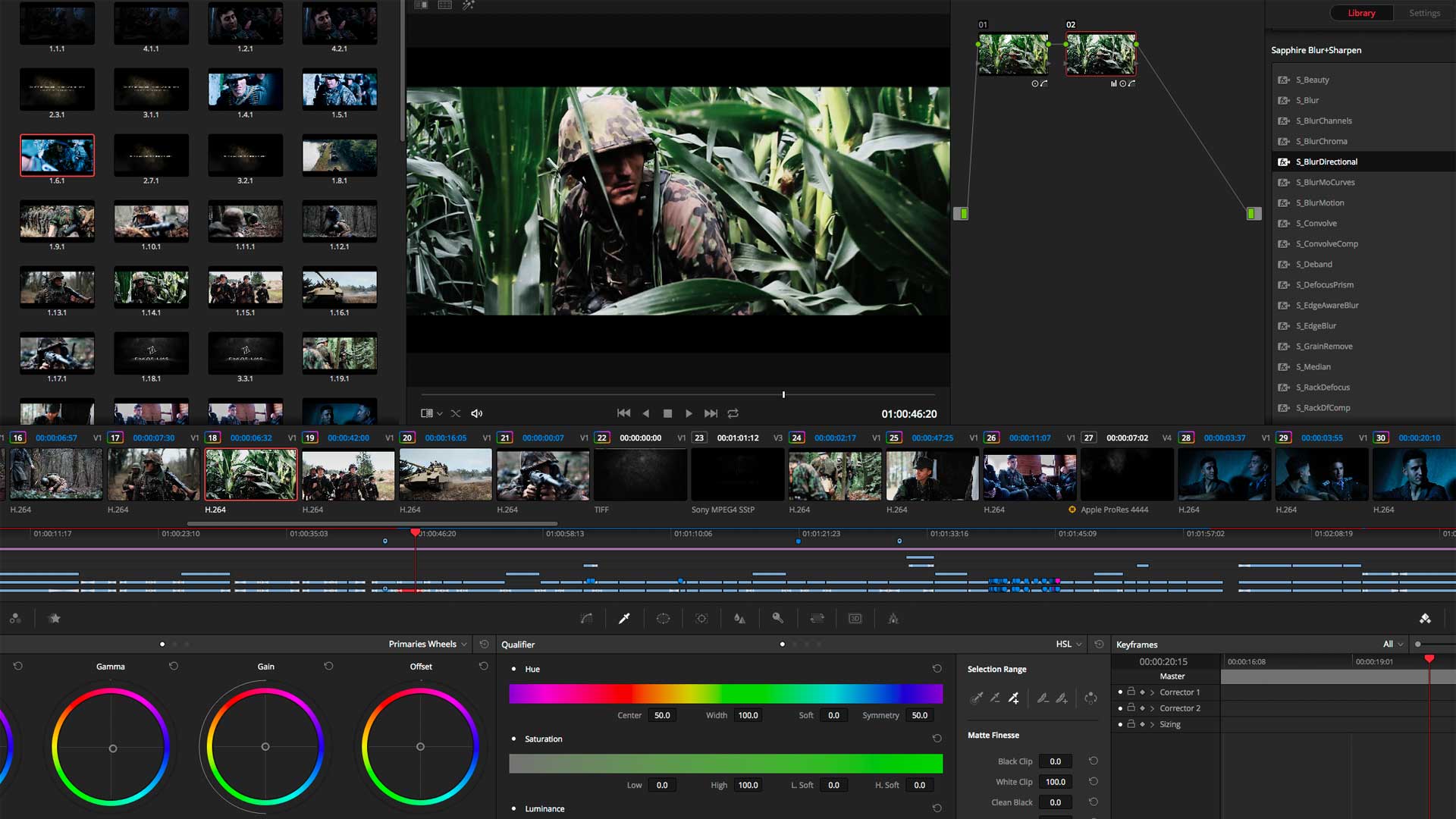Stop playback
Image resolution: width=1456 pixels, height=819 pixels.
click(x=667, y=413)
